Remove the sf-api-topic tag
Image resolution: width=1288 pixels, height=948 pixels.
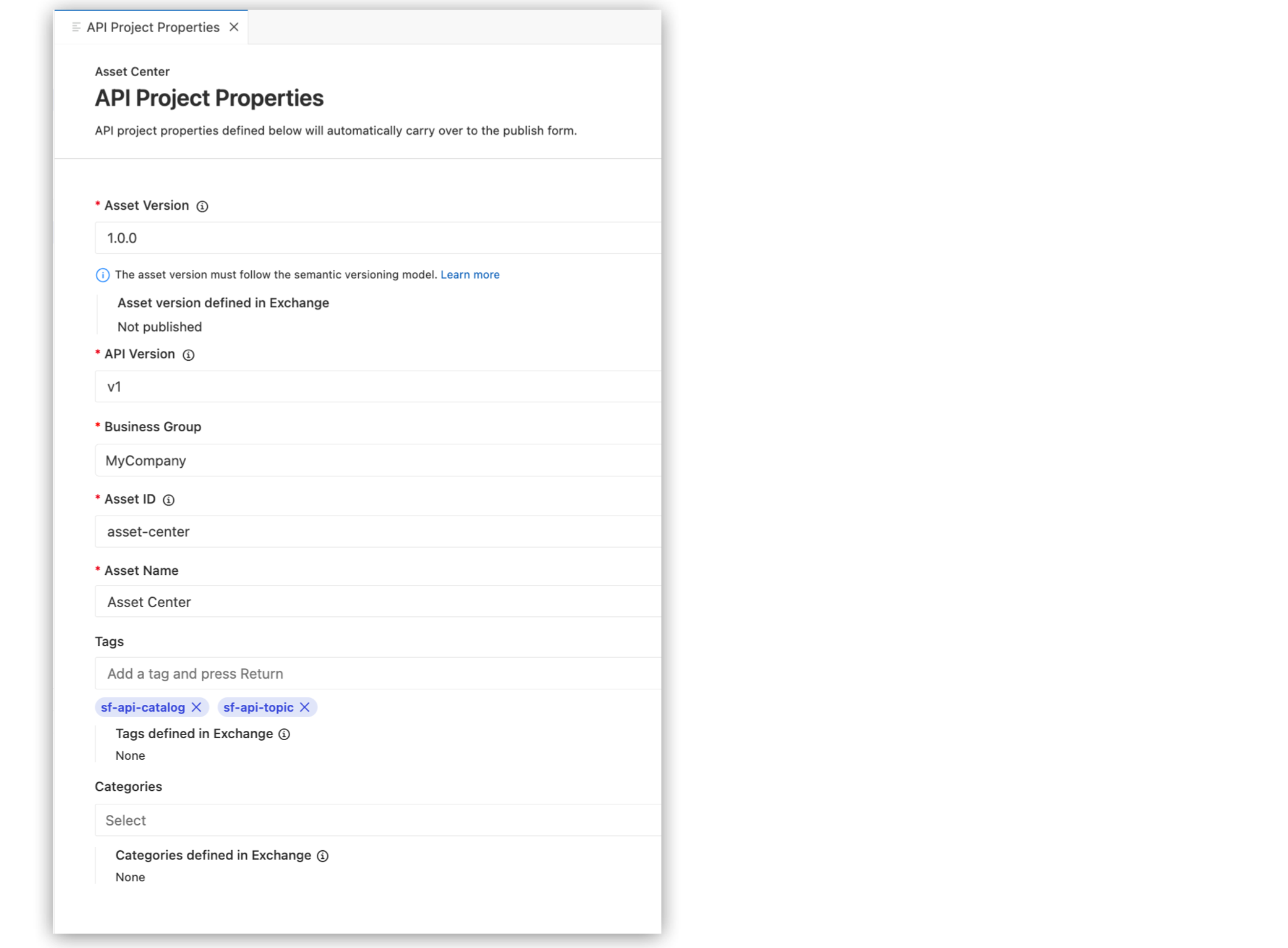304,707
